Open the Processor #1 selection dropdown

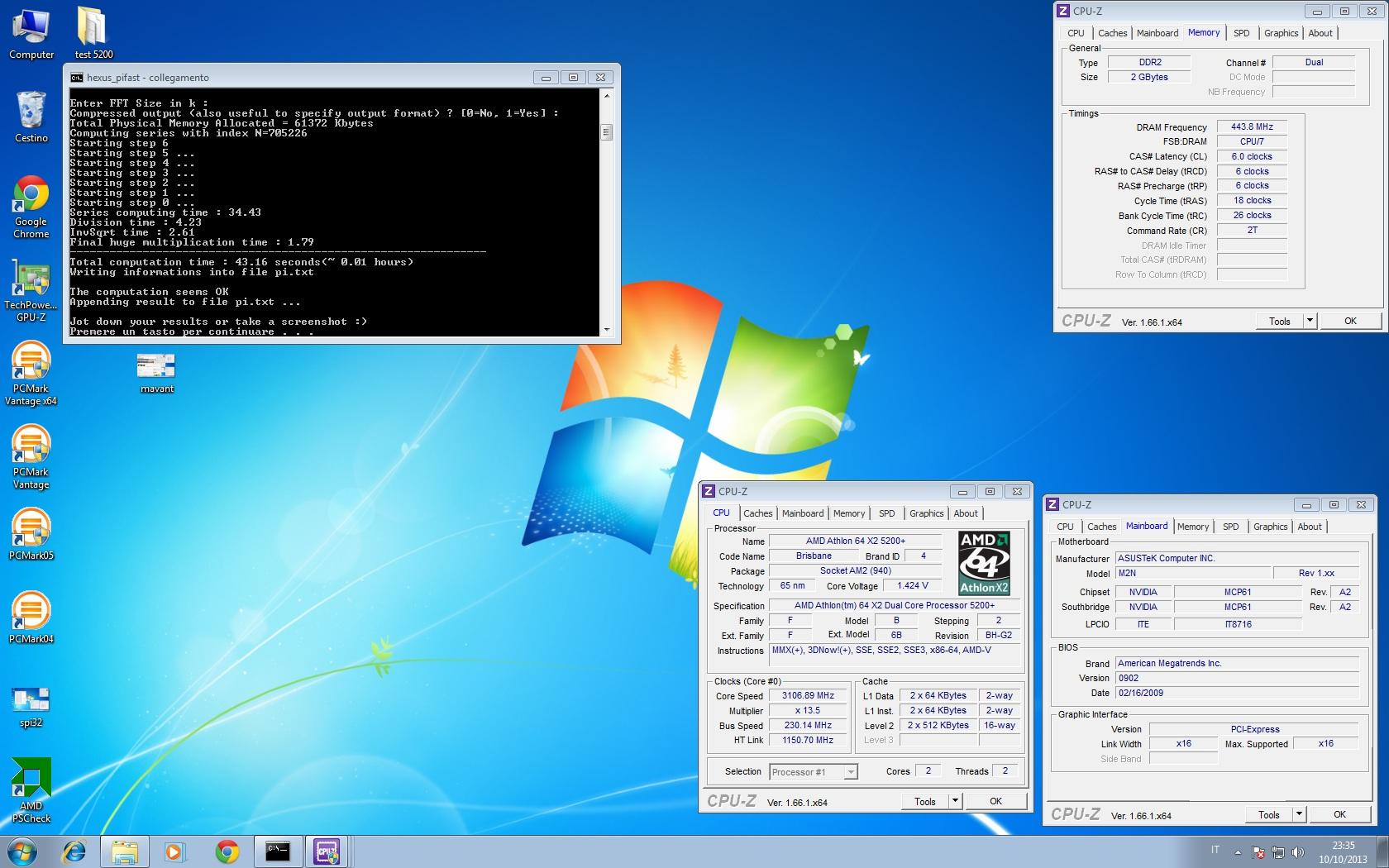tap(814, 772)
